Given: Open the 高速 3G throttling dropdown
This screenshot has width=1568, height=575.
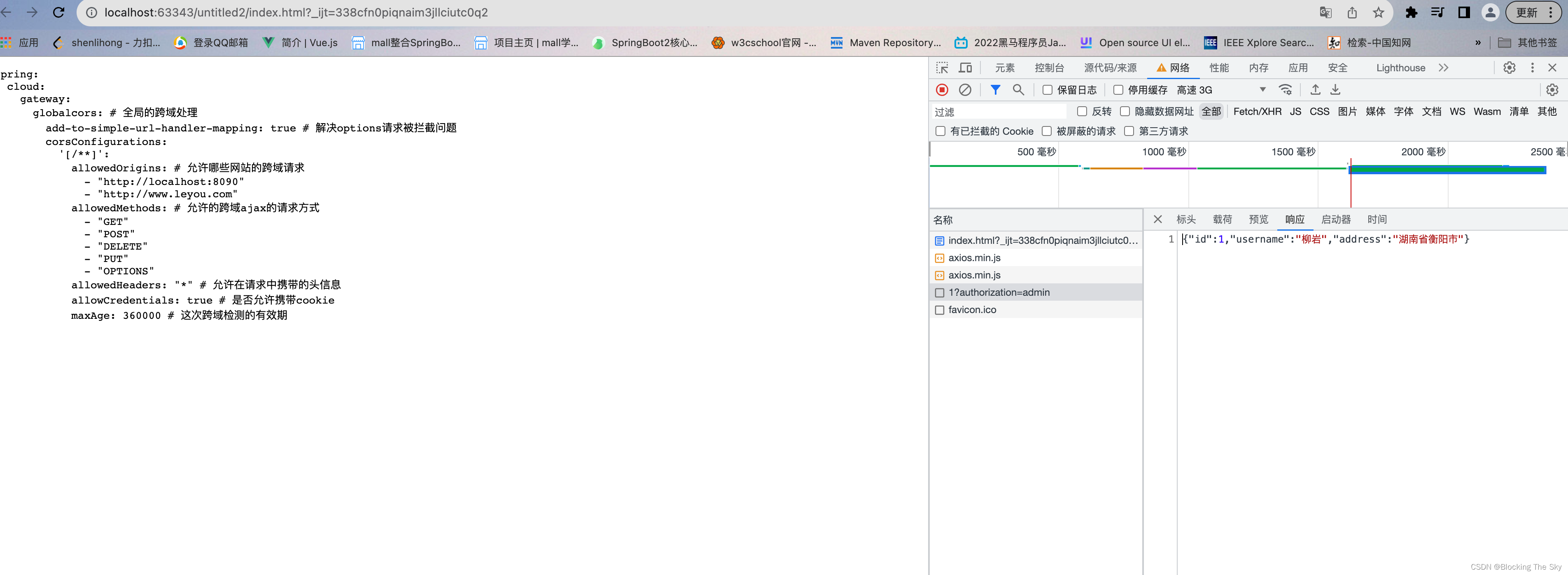Looking at the screenshot, I should (1222, 90).
